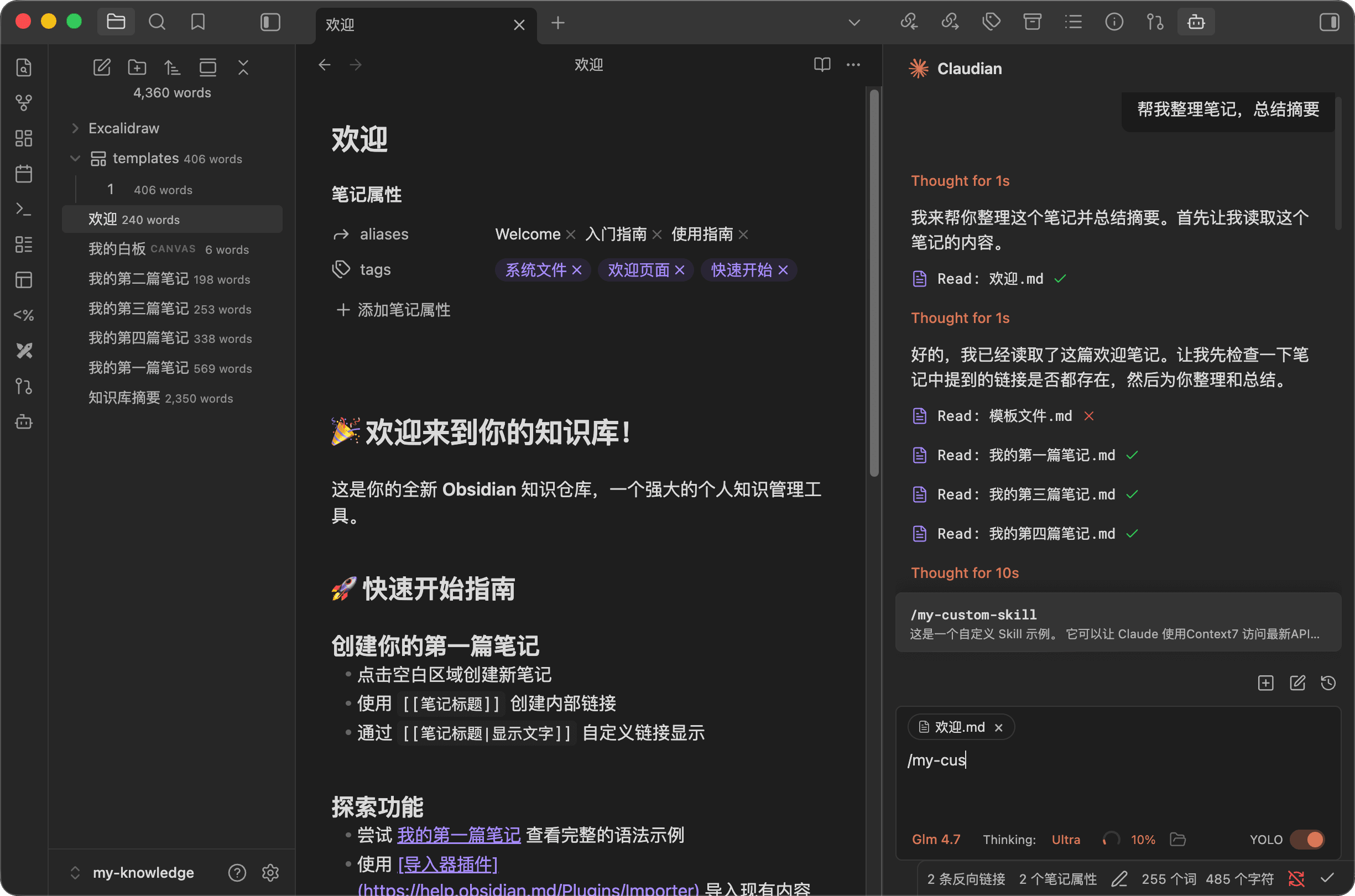Open the 我的第一篇笔记 link

458,835
